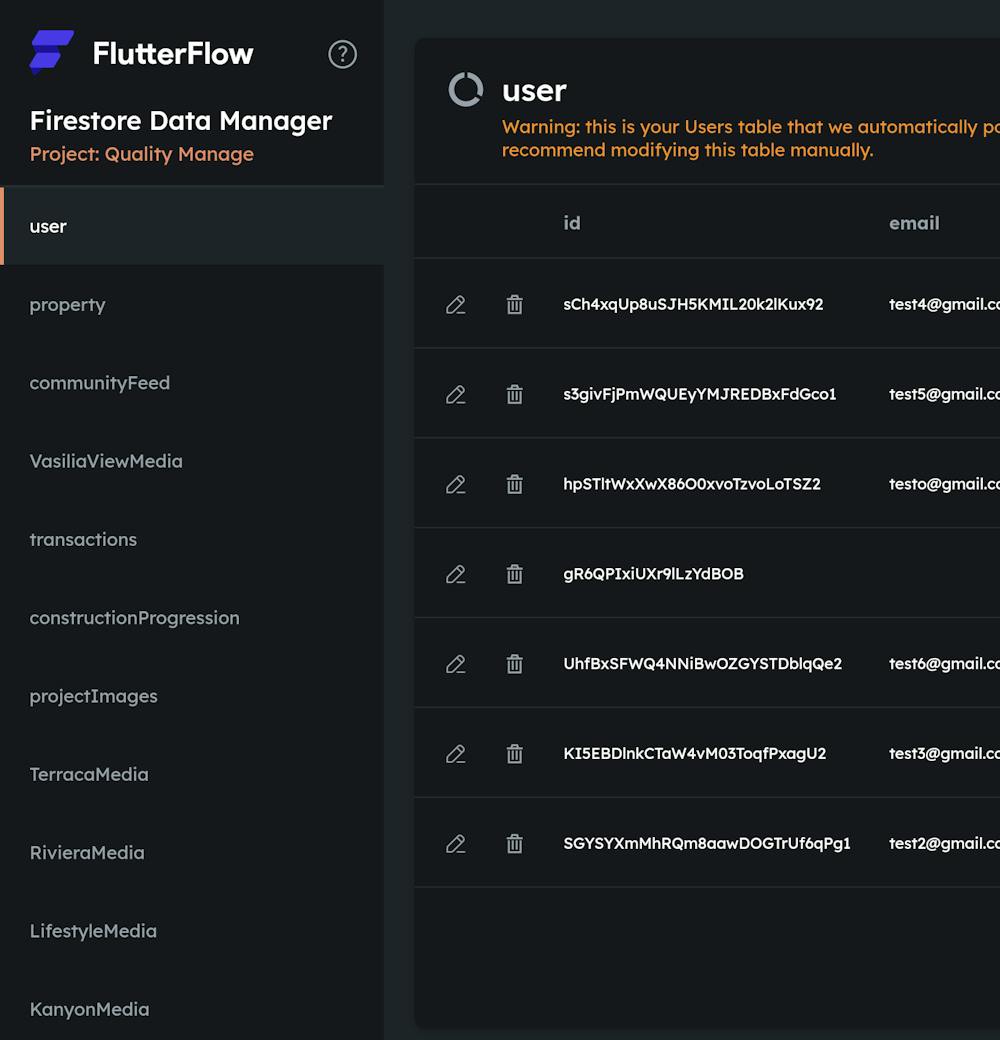Image resolution: width=1000 pixels, height=1040 pixels.
Task: Open the RivieraMedia collection
Action: pyautogui.click(x=192, y=852)
